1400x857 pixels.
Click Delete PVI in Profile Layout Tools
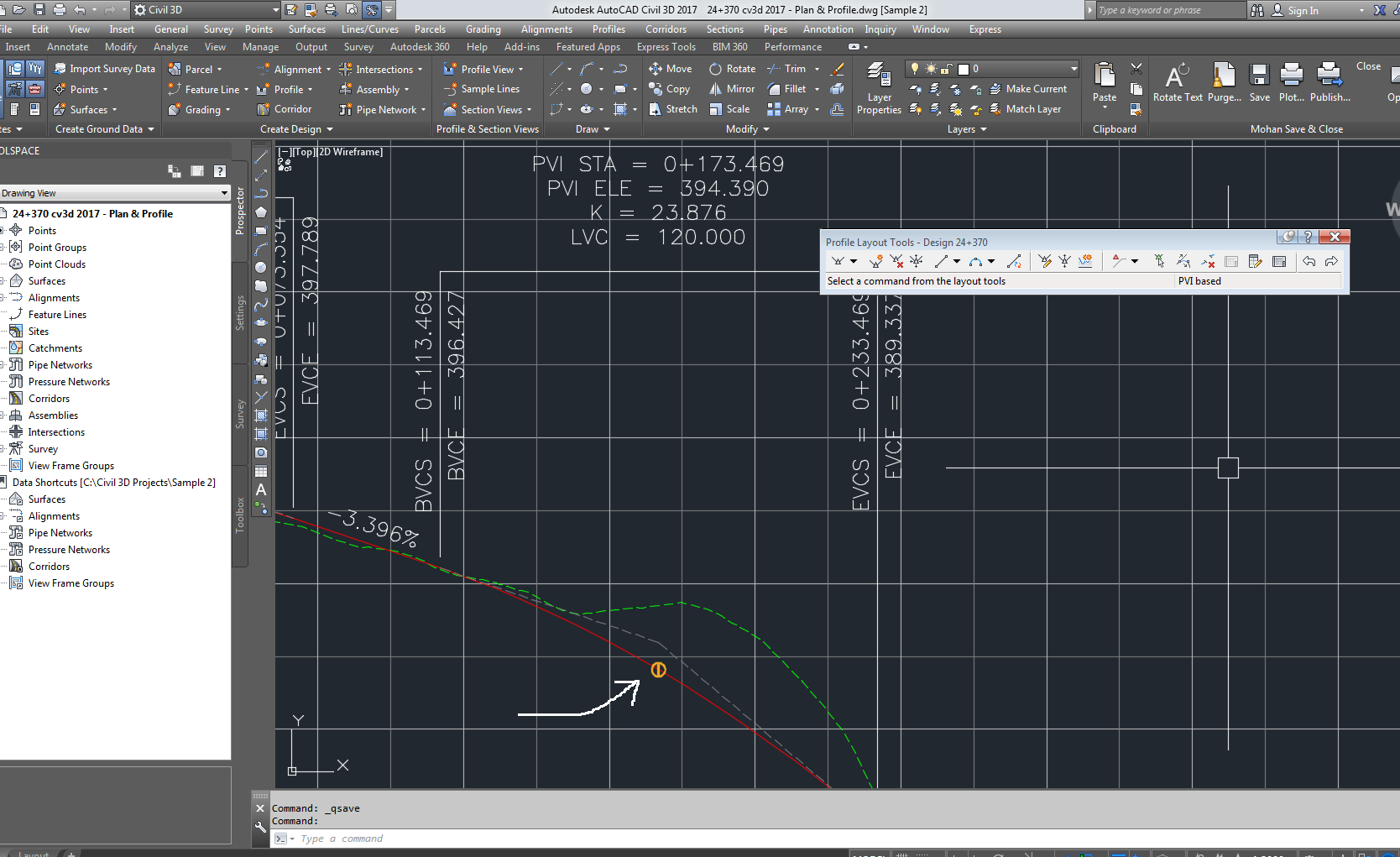coord(896,261)
